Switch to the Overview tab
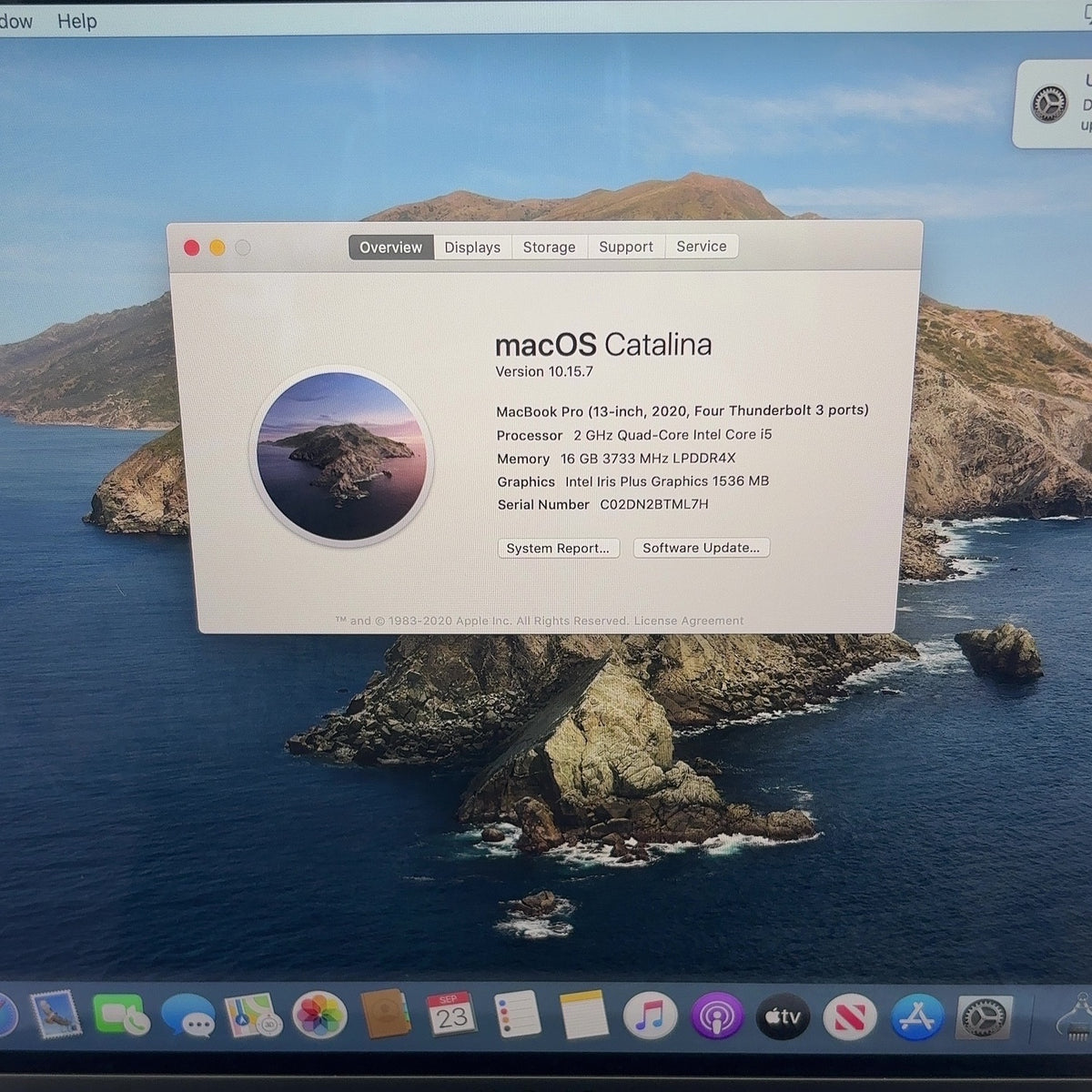Image resolution: width=1092 pixels, height=1092 pixels. coord(390,248)
